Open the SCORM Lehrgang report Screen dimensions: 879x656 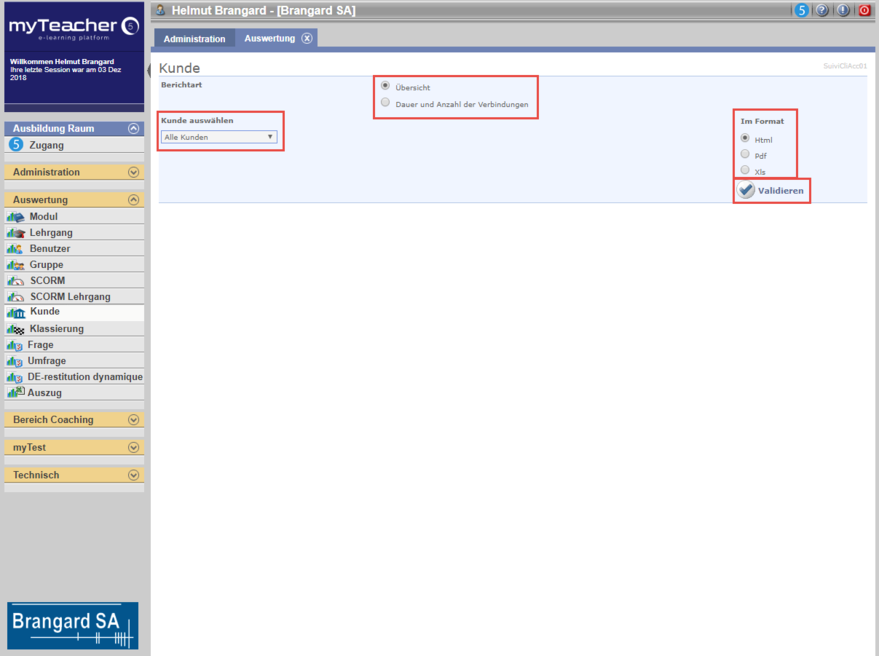point(69,297)
